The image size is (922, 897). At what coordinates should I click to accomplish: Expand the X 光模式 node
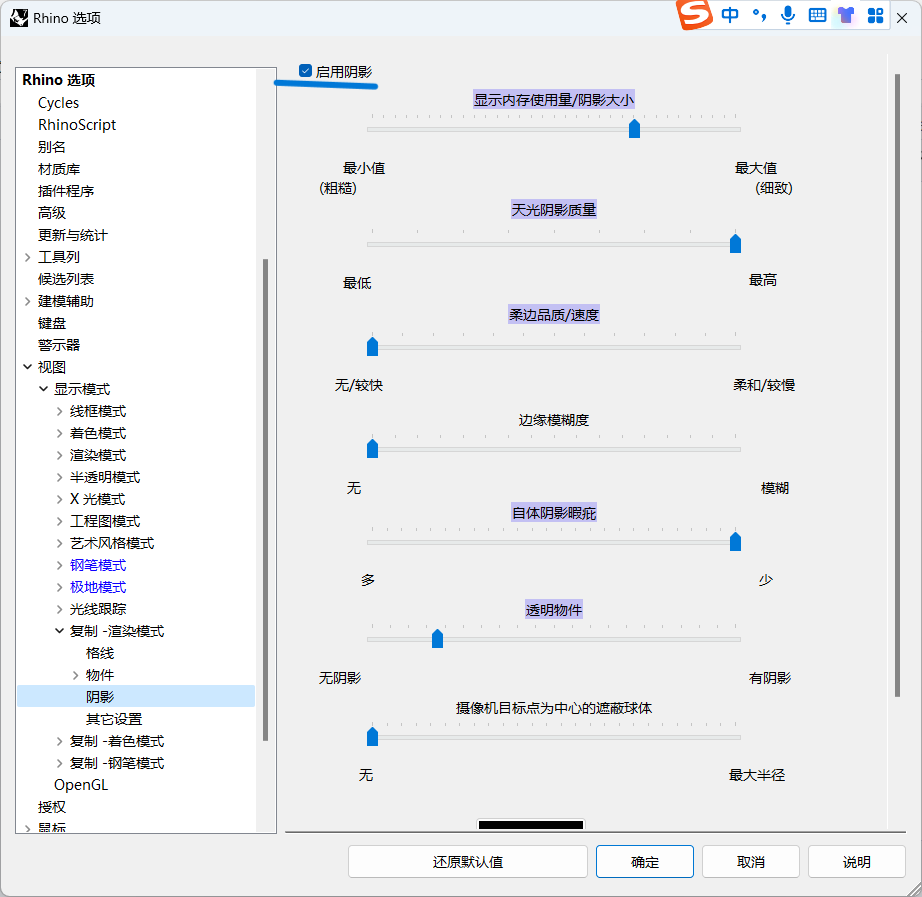(x=59, y=499)
